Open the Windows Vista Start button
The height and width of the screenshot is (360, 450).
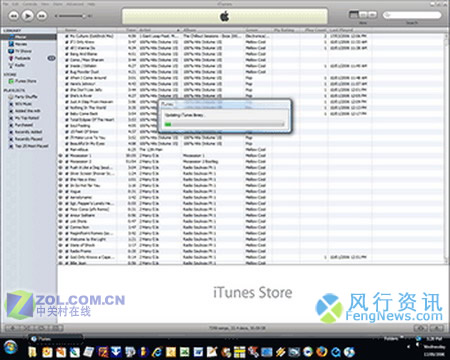(11, 348)
